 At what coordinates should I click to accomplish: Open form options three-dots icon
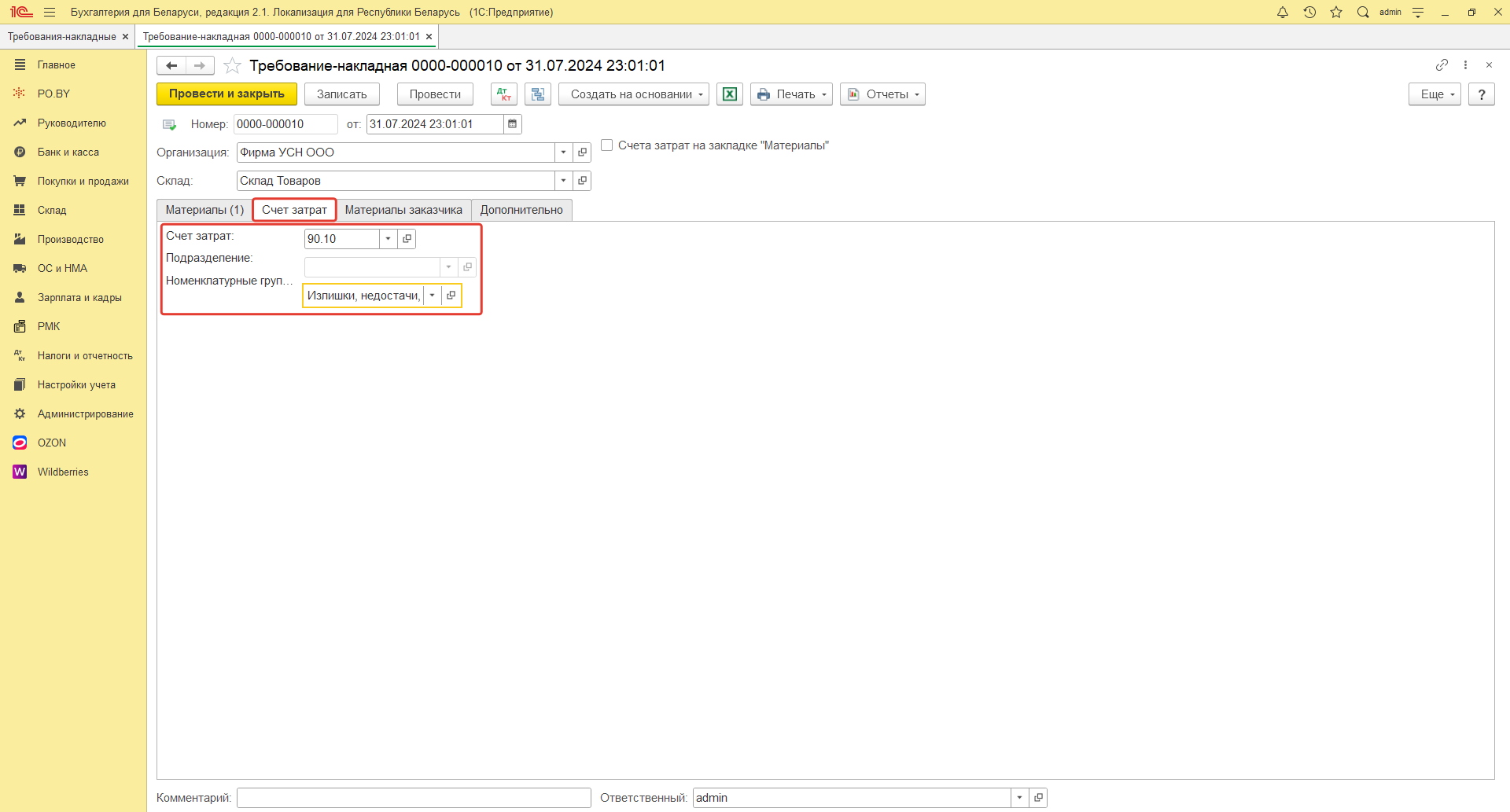(x=1465, y=64)
